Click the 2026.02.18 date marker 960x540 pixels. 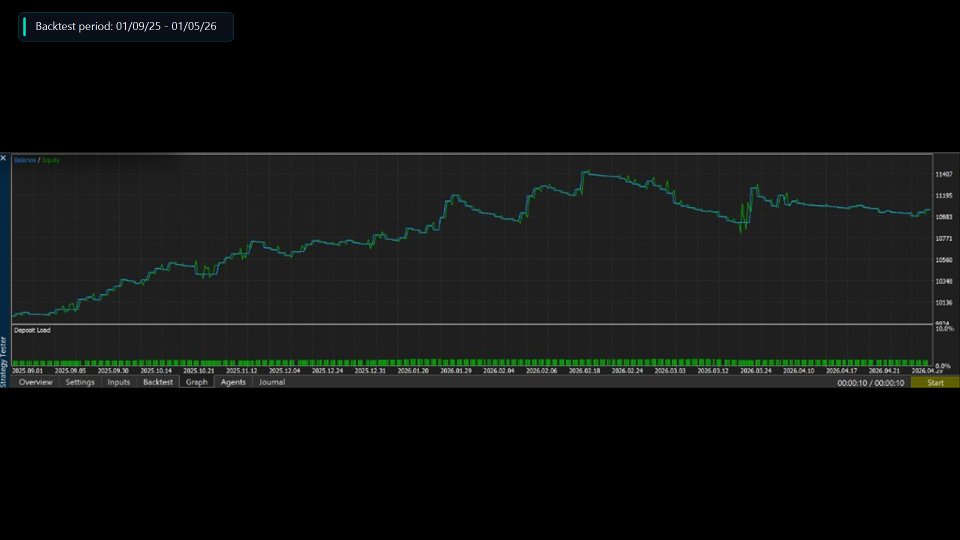(x=585, y=370)
